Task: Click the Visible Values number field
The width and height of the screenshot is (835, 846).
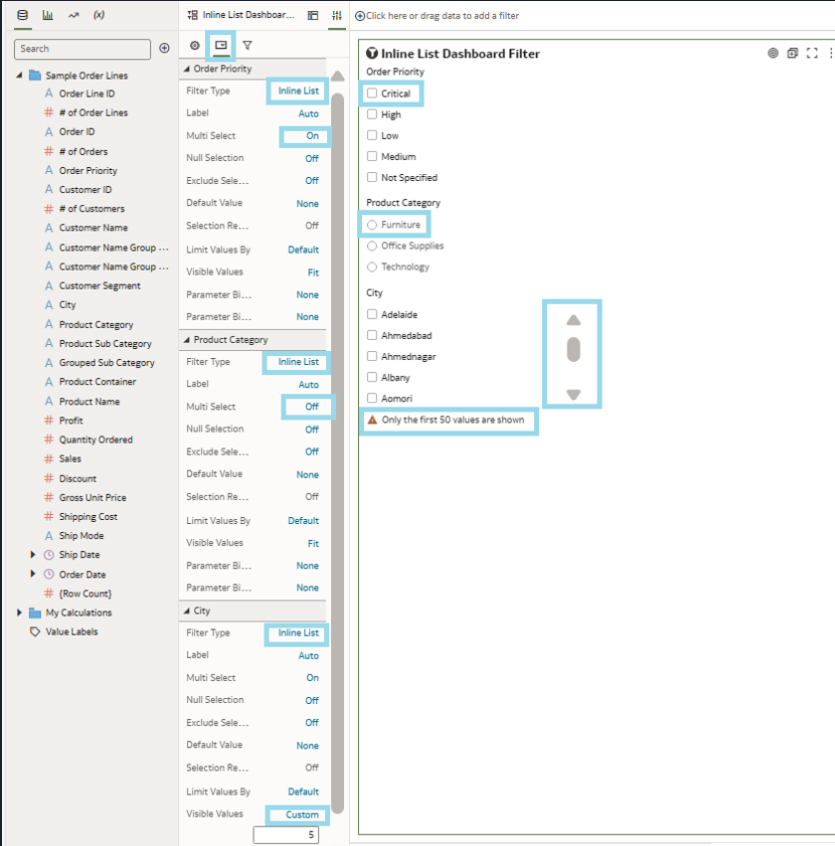Action: click(x=285, y=835)
